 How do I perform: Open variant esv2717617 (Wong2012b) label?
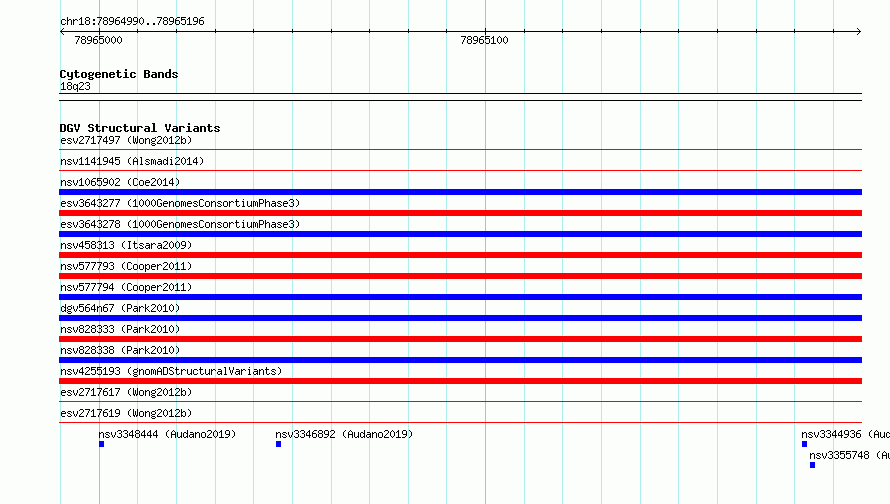tap(126, 392)
